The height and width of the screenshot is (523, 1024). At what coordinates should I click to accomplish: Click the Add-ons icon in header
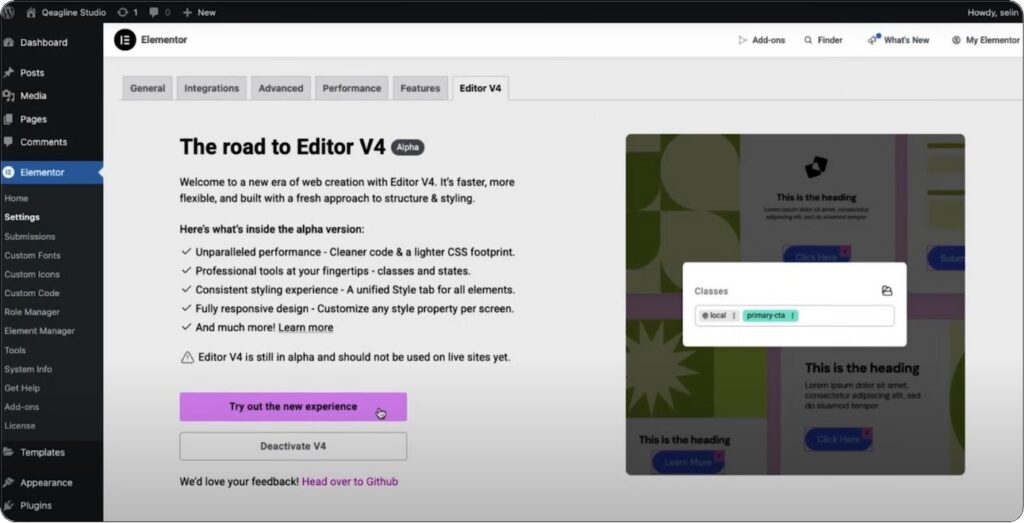tap(742, 40)
